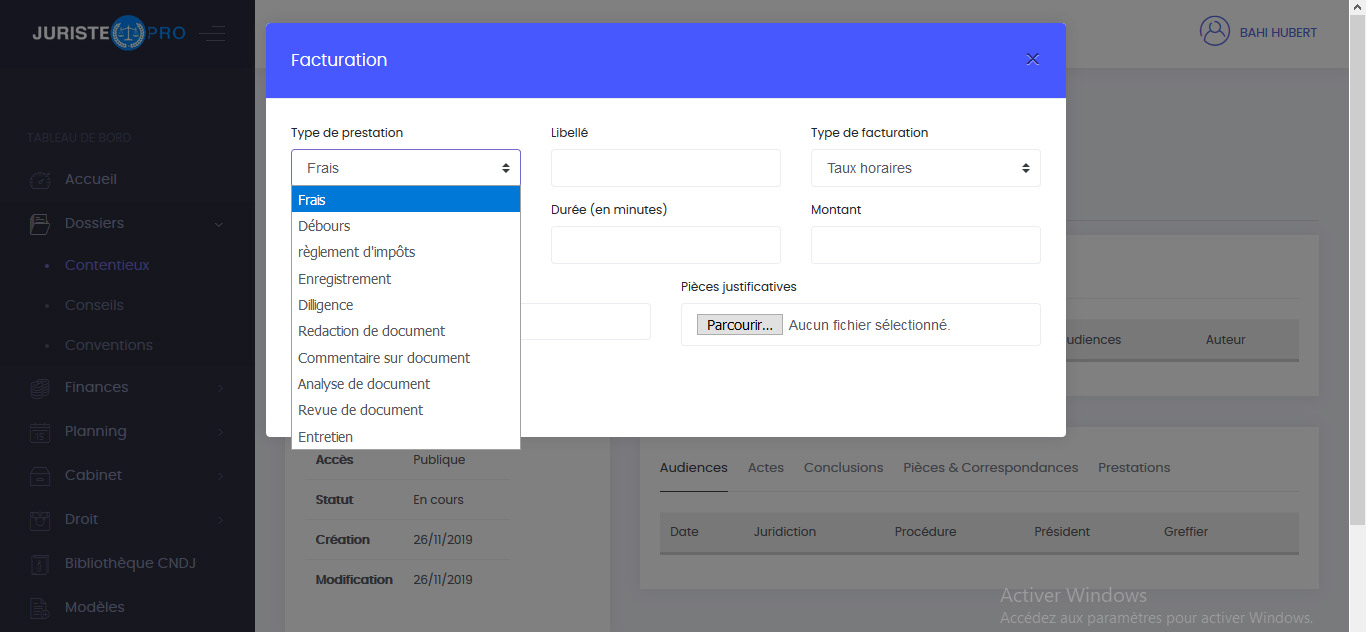The image size is (1366, 632).
Task: Open the Conseils sidebar link
Action: tap(94, 305)
